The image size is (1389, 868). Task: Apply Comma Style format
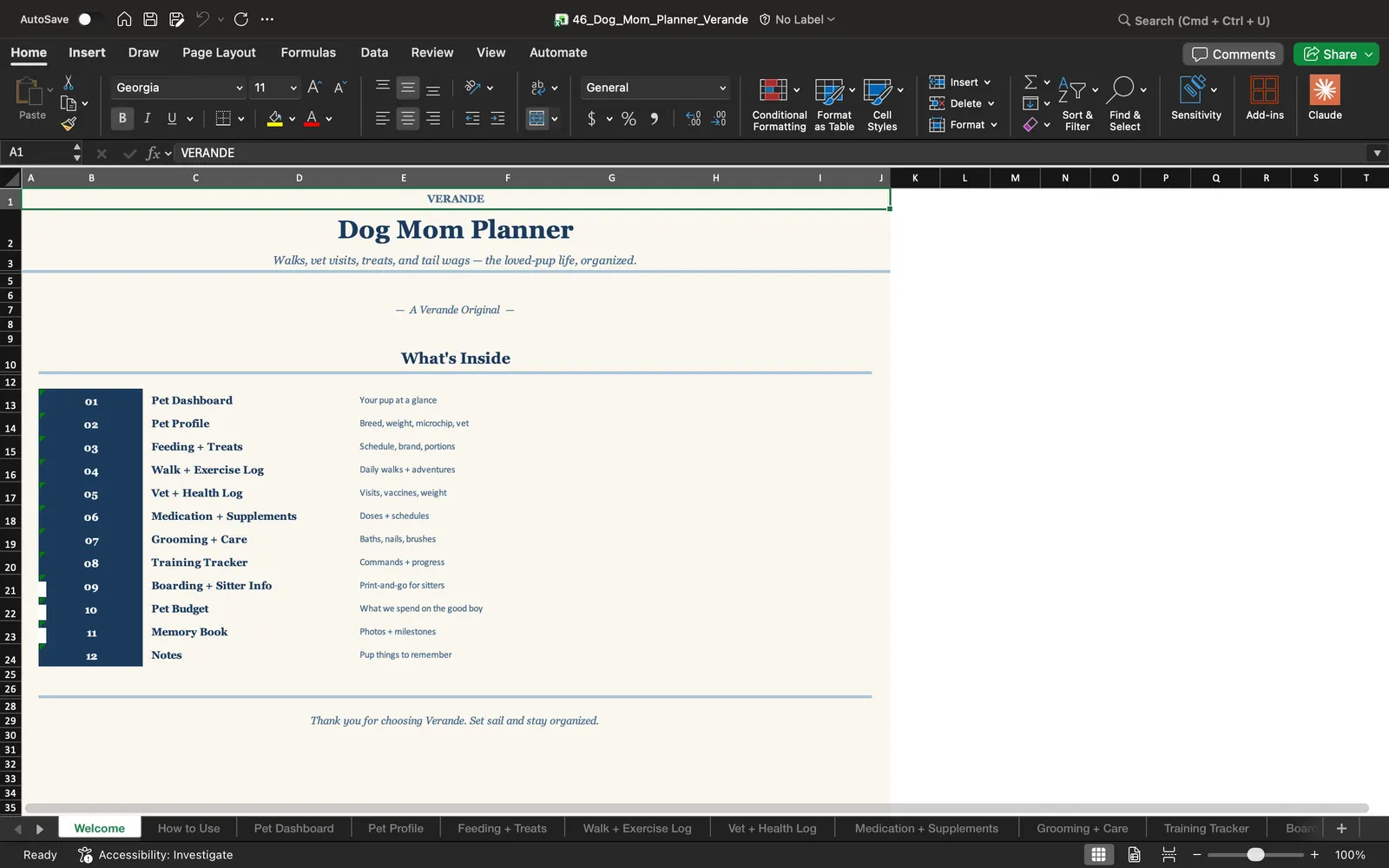[654, 119]
